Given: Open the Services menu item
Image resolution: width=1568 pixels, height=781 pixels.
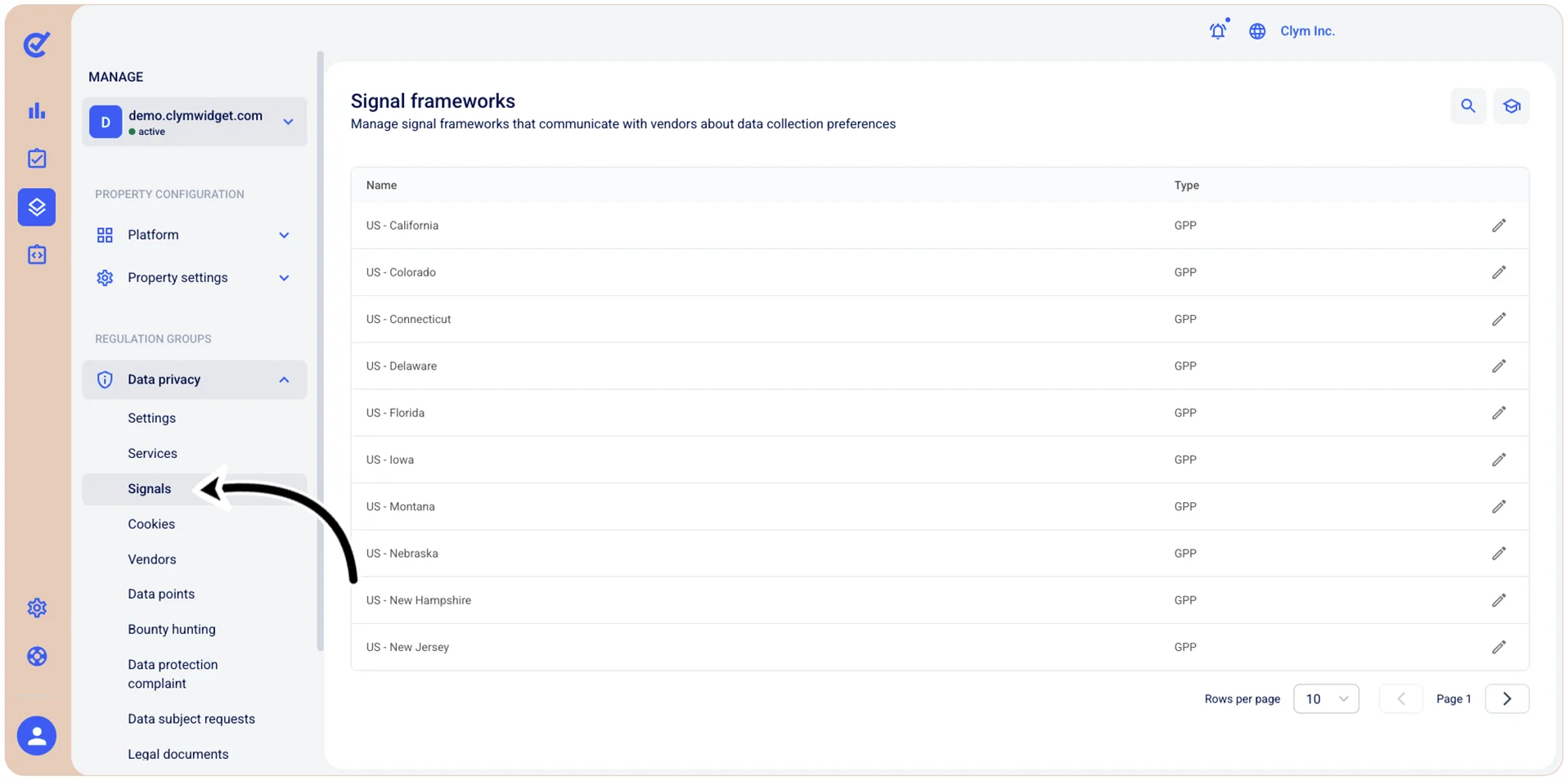Looking at the screenshot, I should (x=152, y=453).
